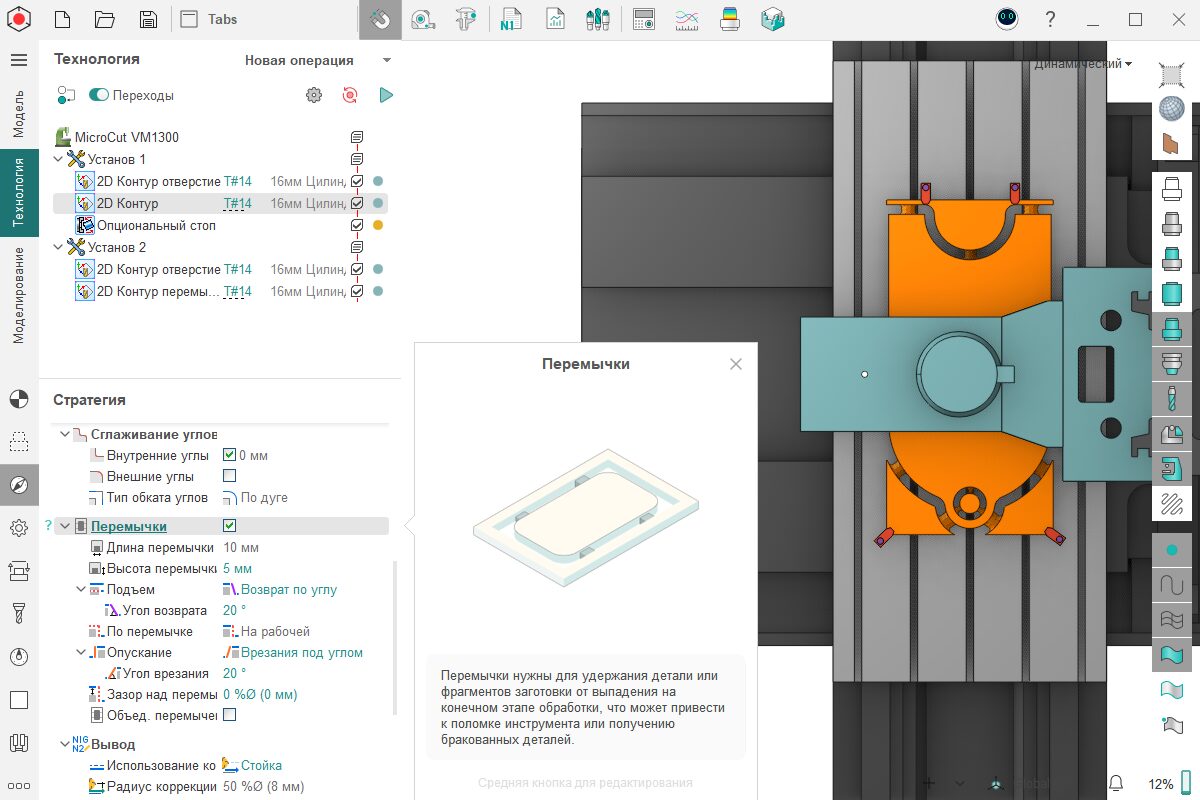The width and height of the screenshot is (1200, 800).
Task: Click the Save file icon
Action: 148,19
